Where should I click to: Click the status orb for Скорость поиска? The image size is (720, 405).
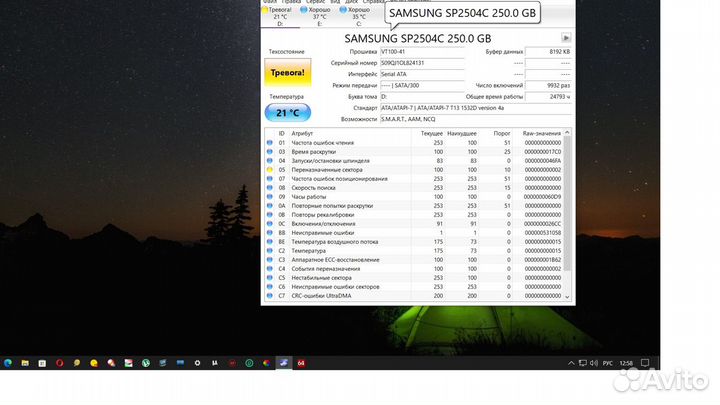270,188
